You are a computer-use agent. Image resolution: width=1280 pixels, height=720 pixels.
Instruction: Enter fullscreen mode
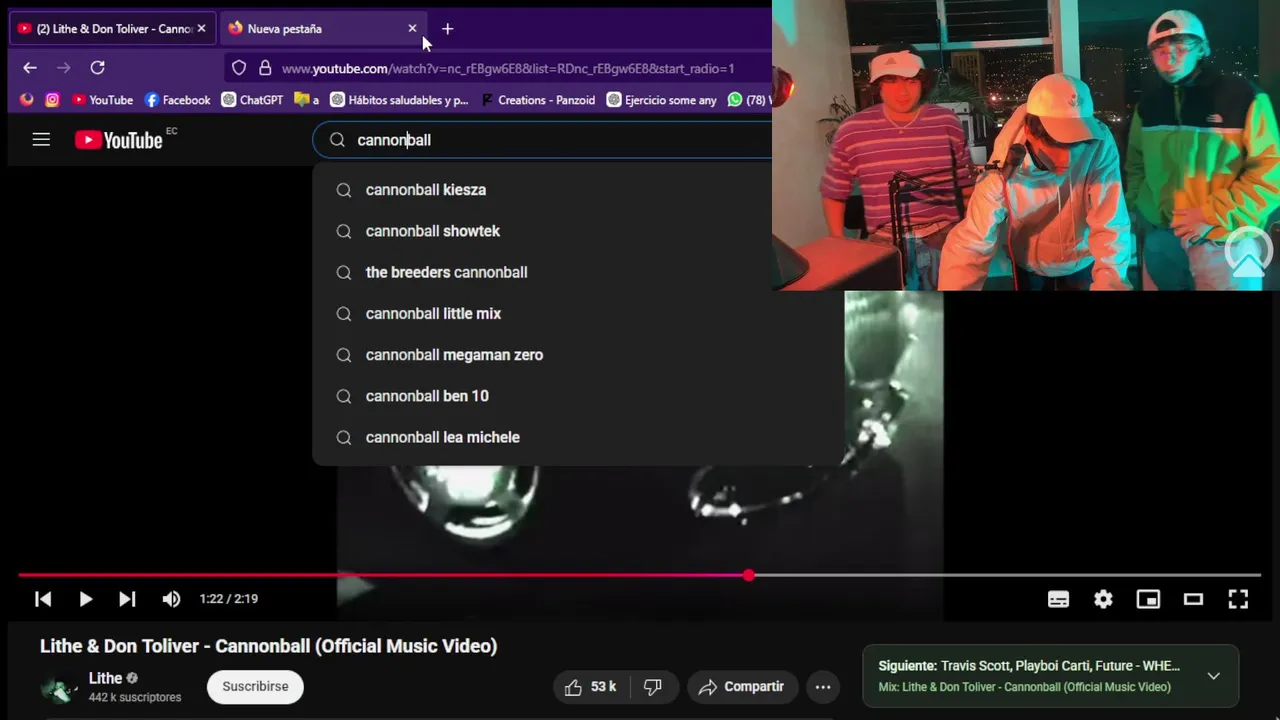[1238, 599]
